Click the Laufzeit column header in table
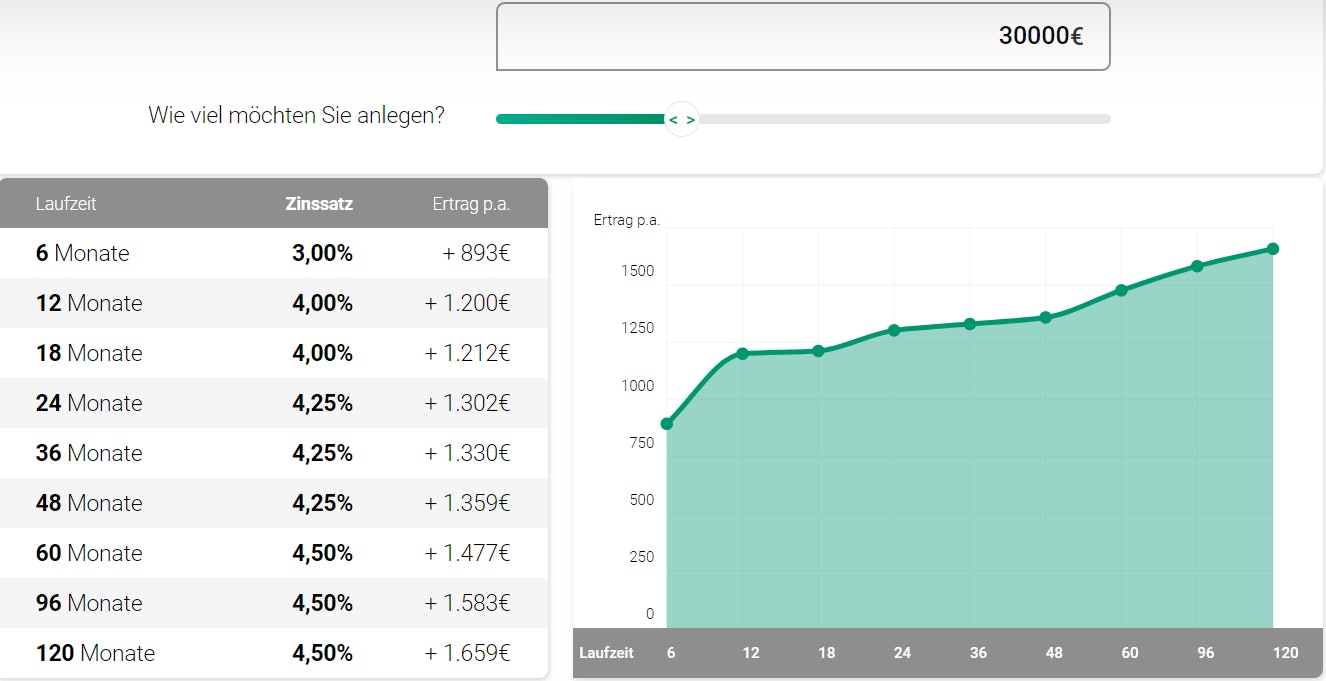 coord(66,204)
